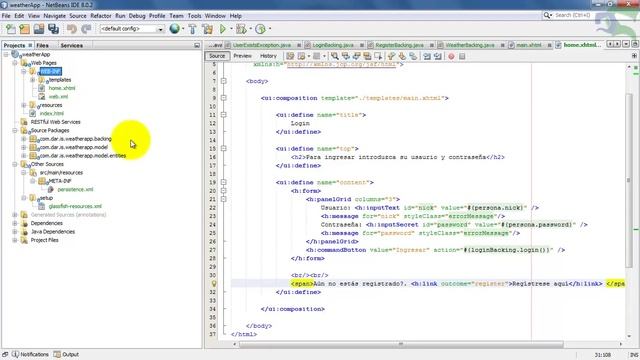Click the Build Project hammer icon
Screen dimensions: 640x360
[192, 29]
